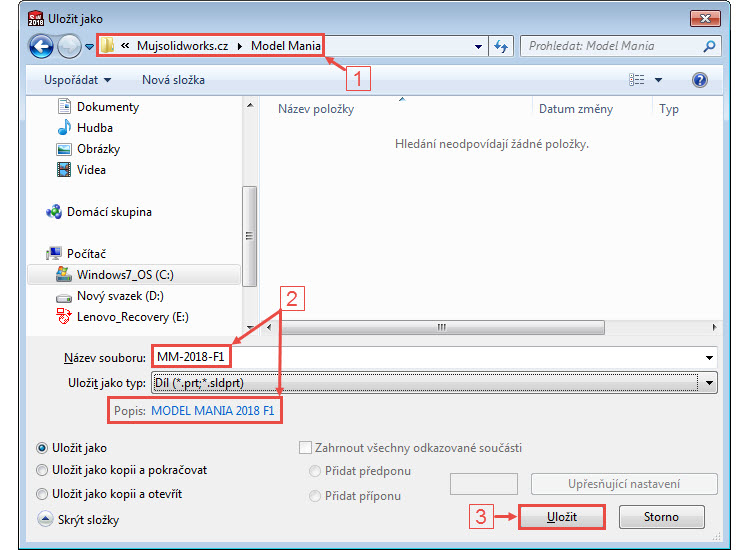Open help with the question mark icon
750x550 pixels.
700,80
